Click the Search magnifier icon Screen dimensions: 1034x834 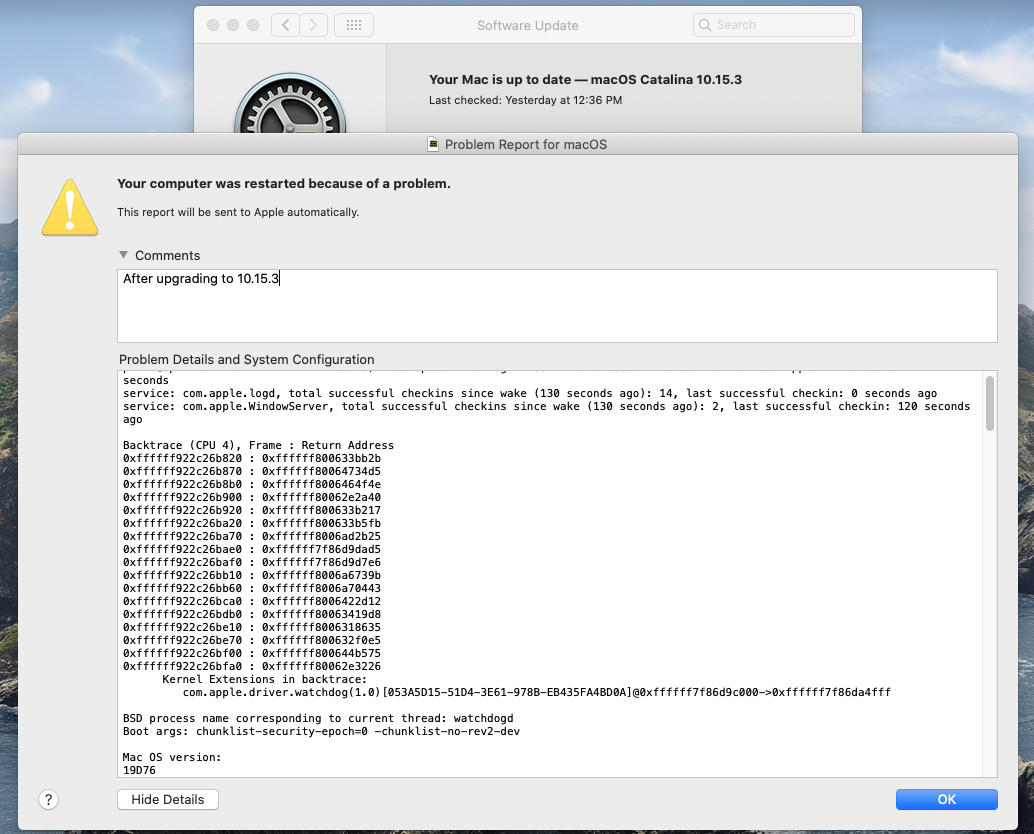(x=705, y=25)
